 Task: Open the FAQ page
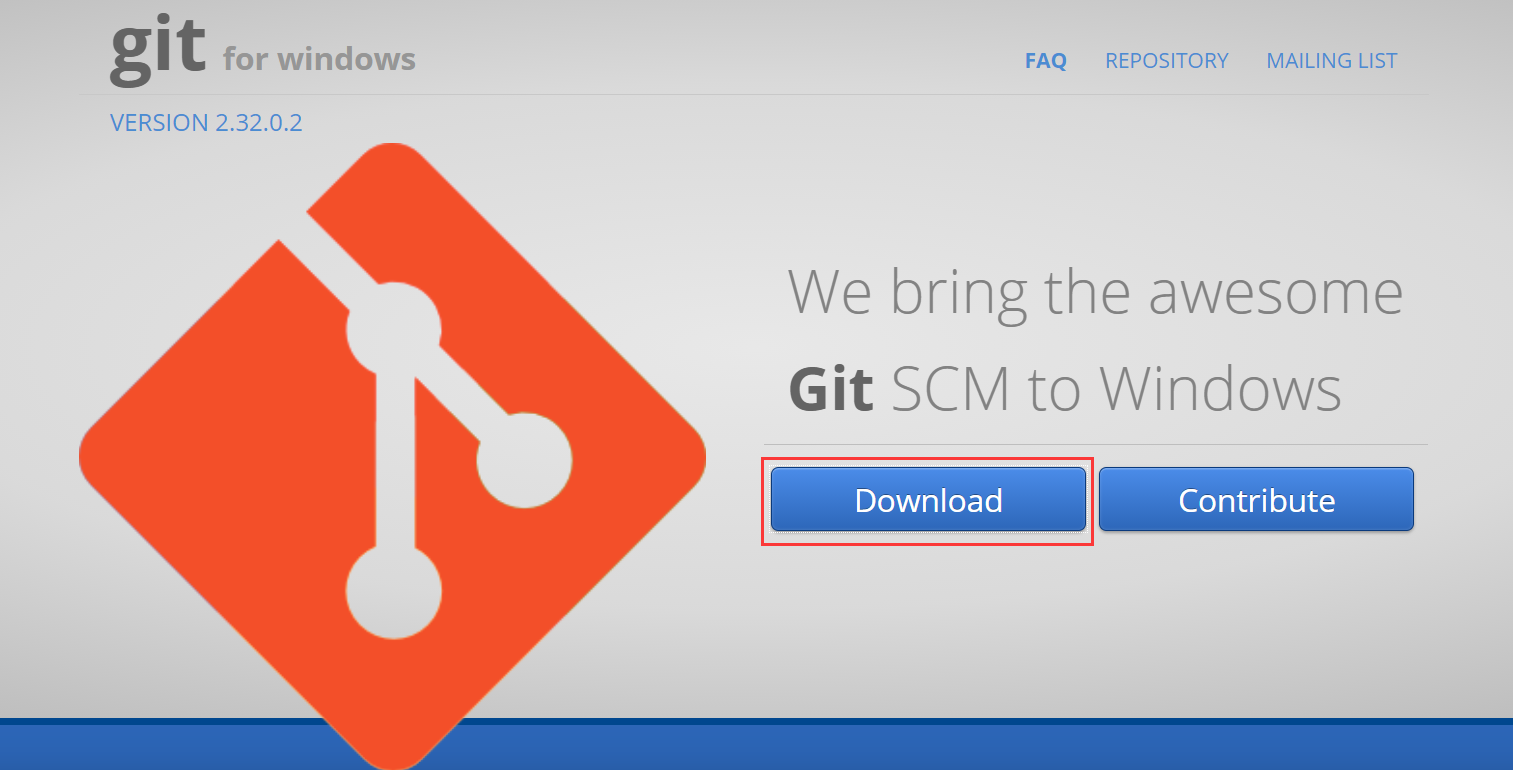click(1046, 61)
